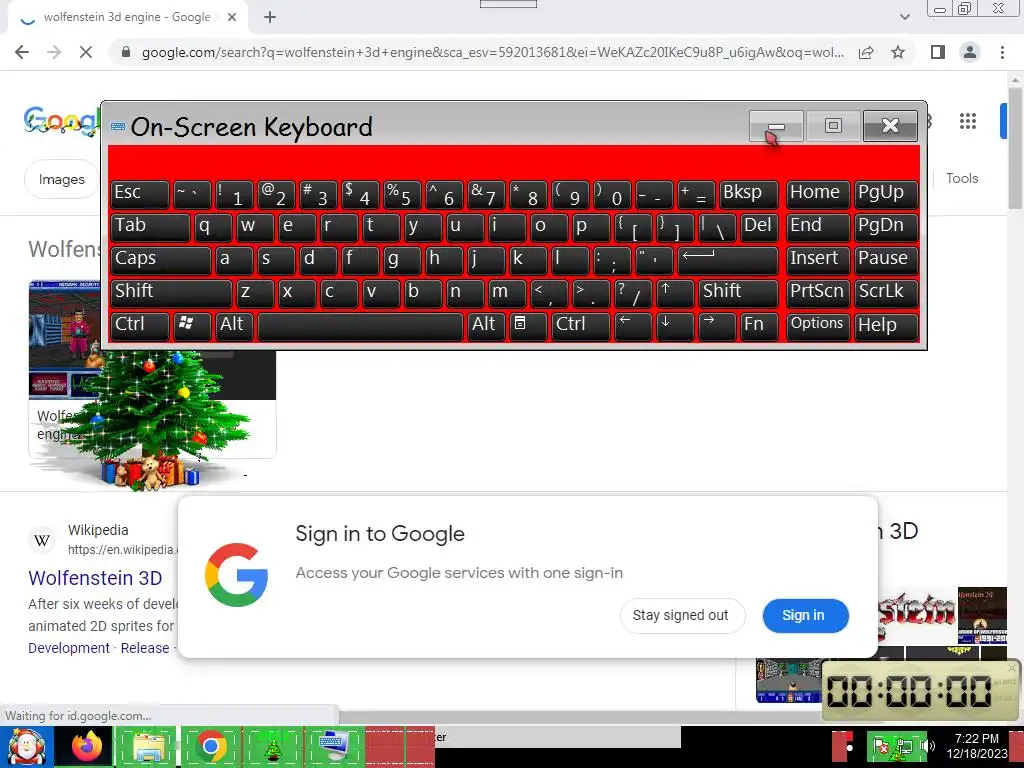Click the Windows logo key on keyboard
1024x768 pixels.
pos(192,325)
